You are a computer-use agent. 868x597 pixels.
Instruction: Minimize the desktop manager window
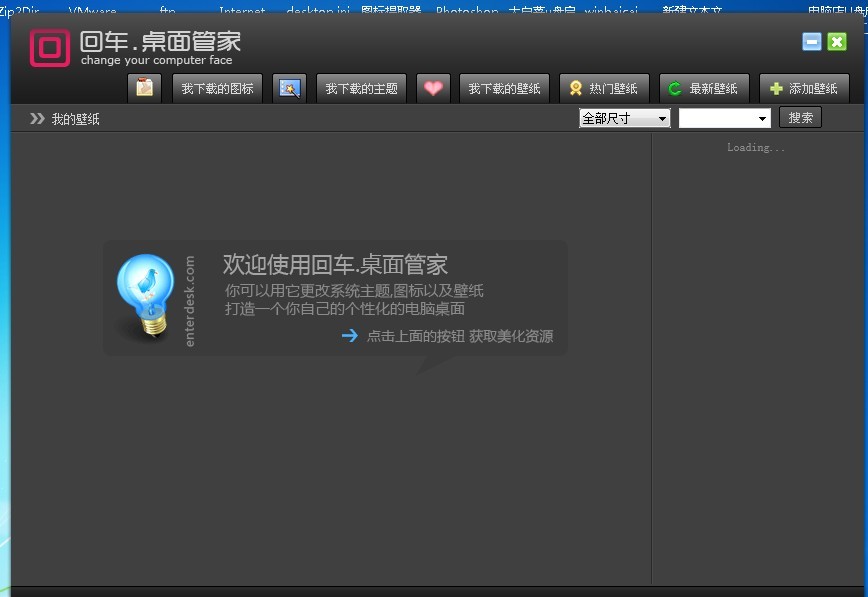click(812, 41)
